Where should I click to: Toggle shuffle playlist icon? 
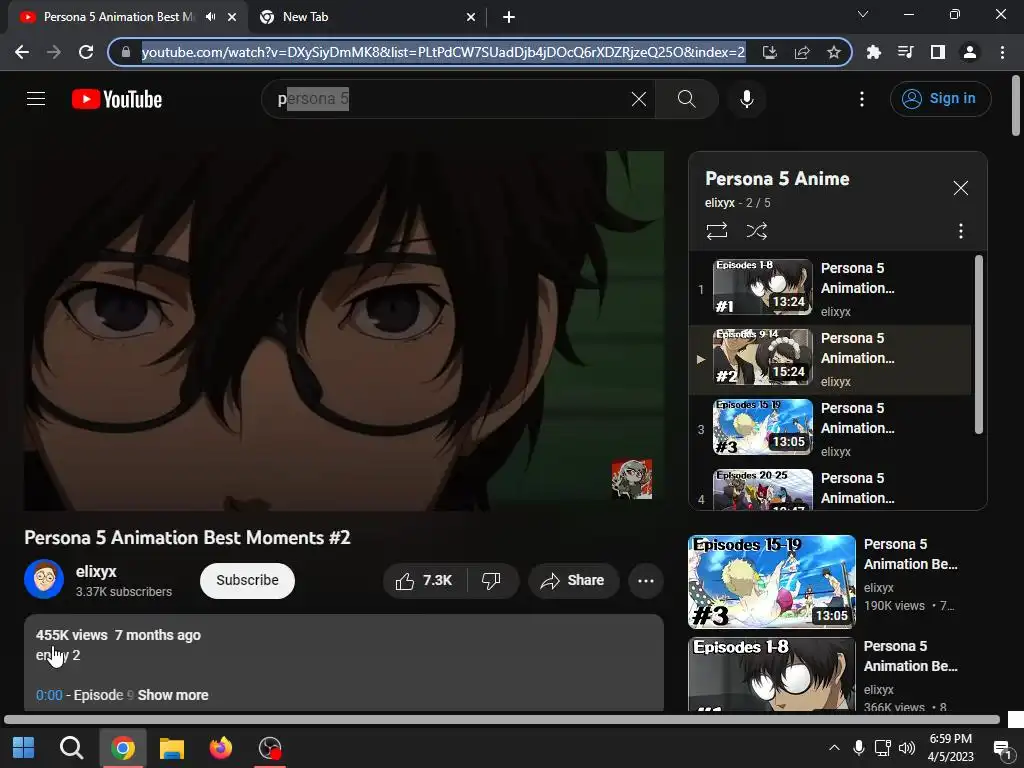756,231
